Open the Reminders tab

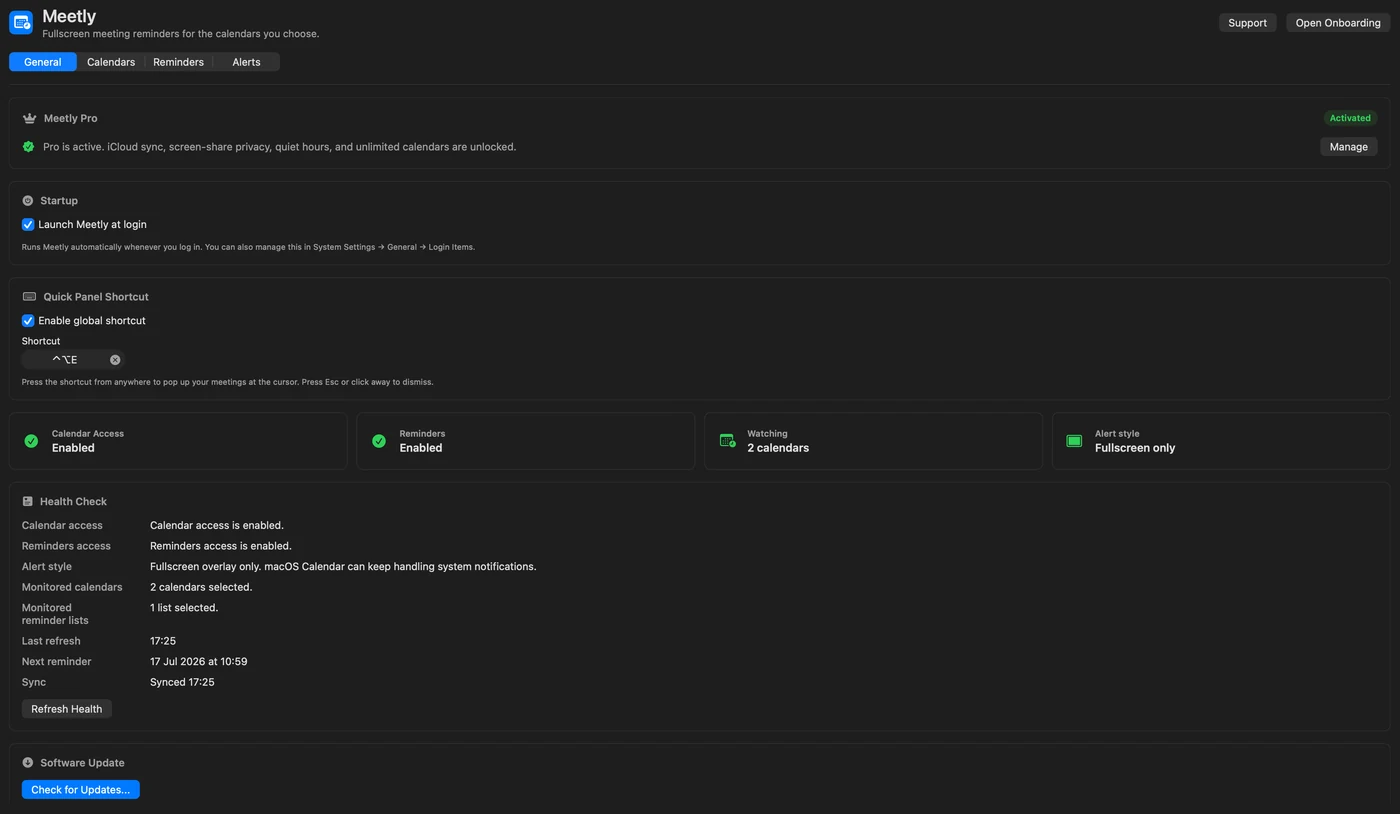pos(178,62)
